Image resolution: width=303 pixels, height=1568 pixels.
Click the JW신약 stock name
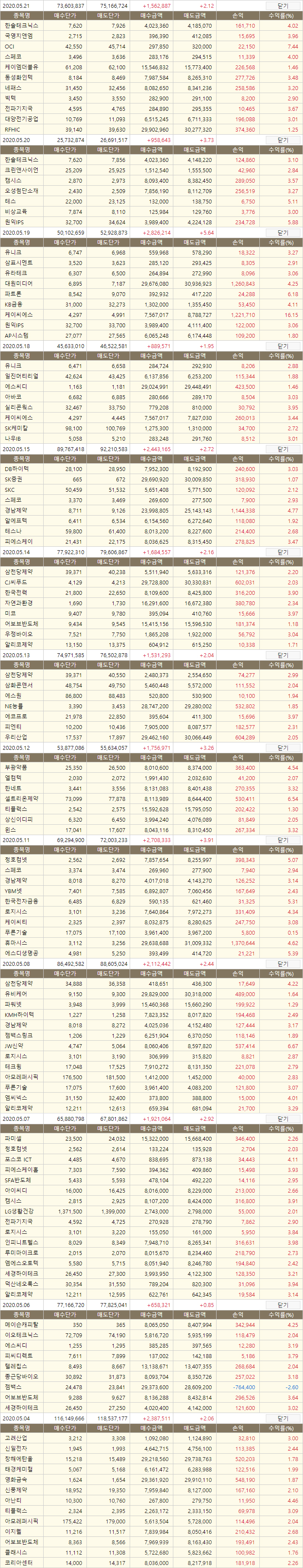point(15,1046)
